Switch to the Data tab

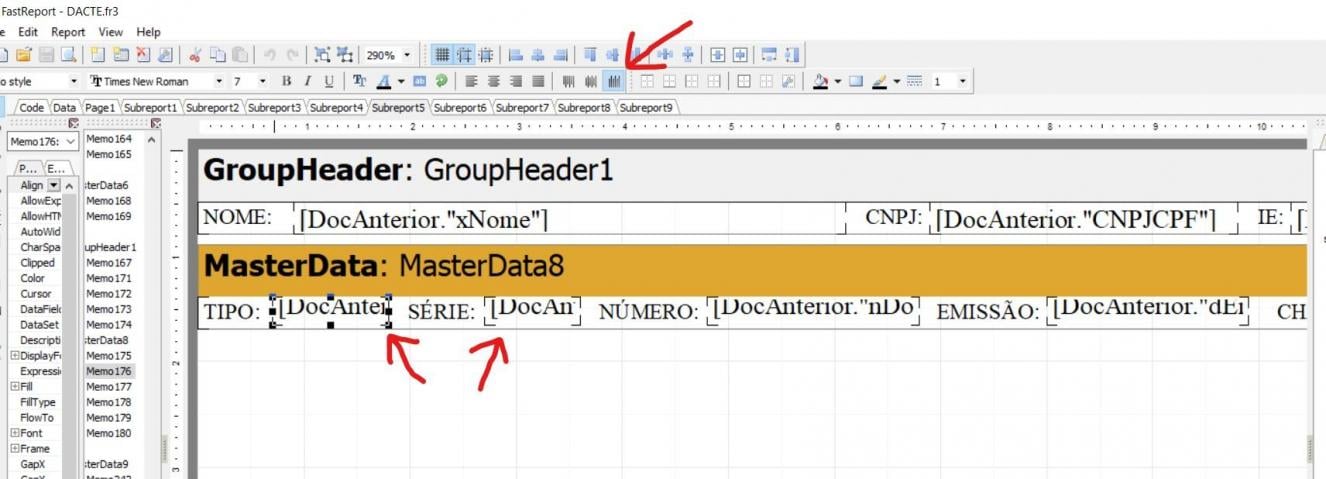tap(64, 107)
